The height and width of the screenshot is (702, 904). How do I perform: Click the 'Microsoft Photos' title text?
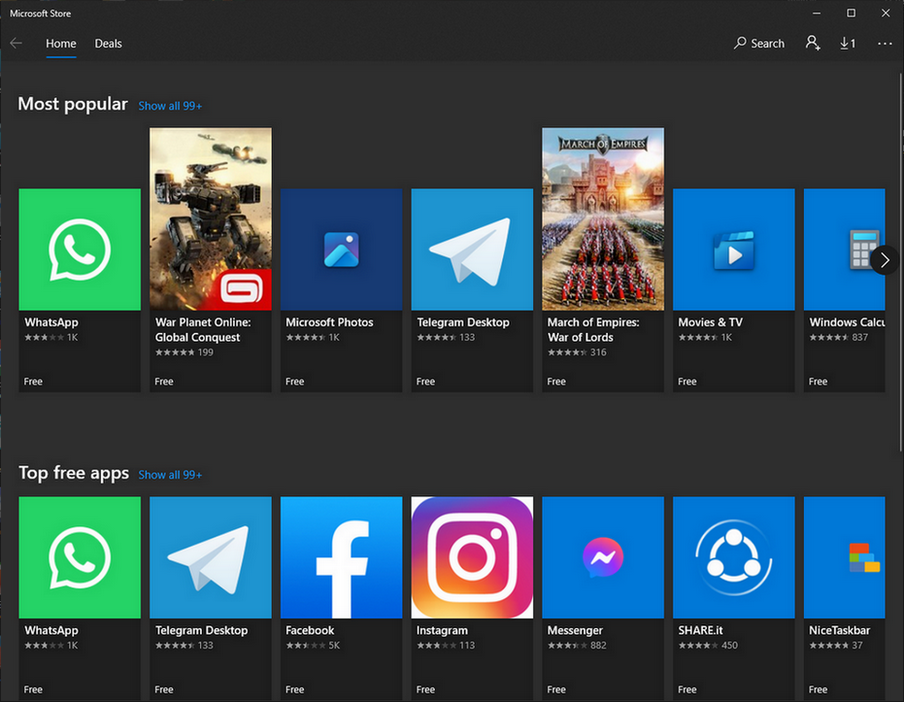click(329, 322)
